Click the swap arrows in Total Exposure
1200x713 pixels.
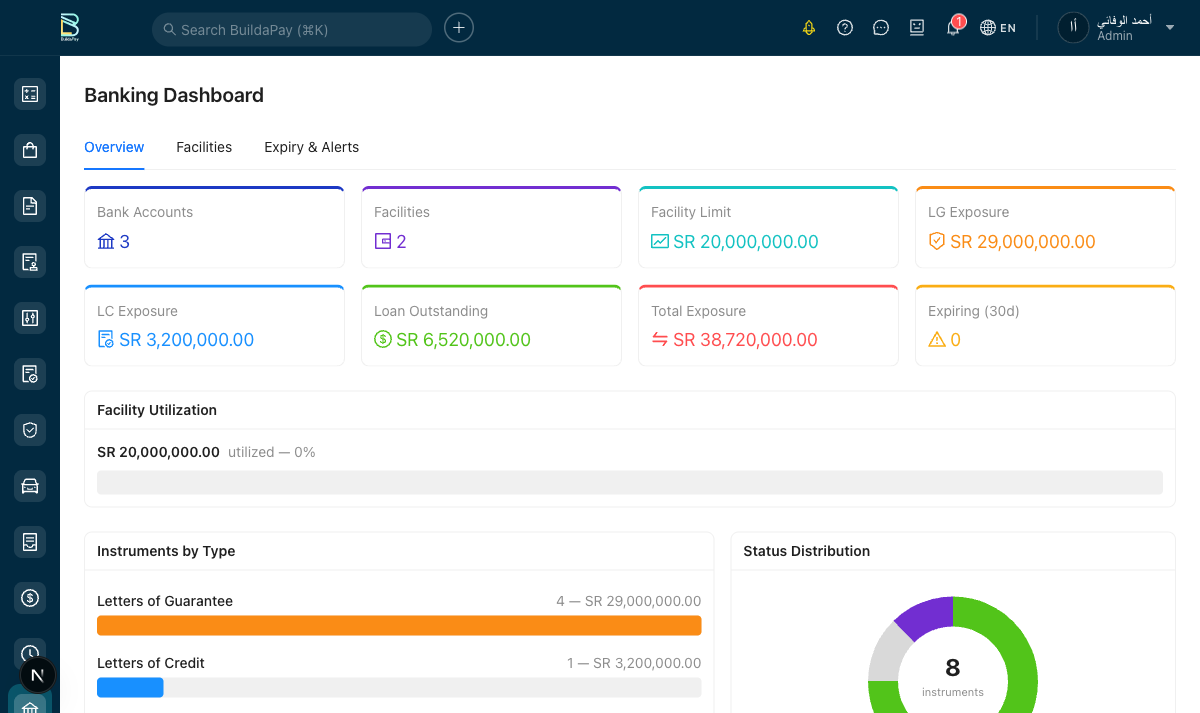tap(660, 340)
